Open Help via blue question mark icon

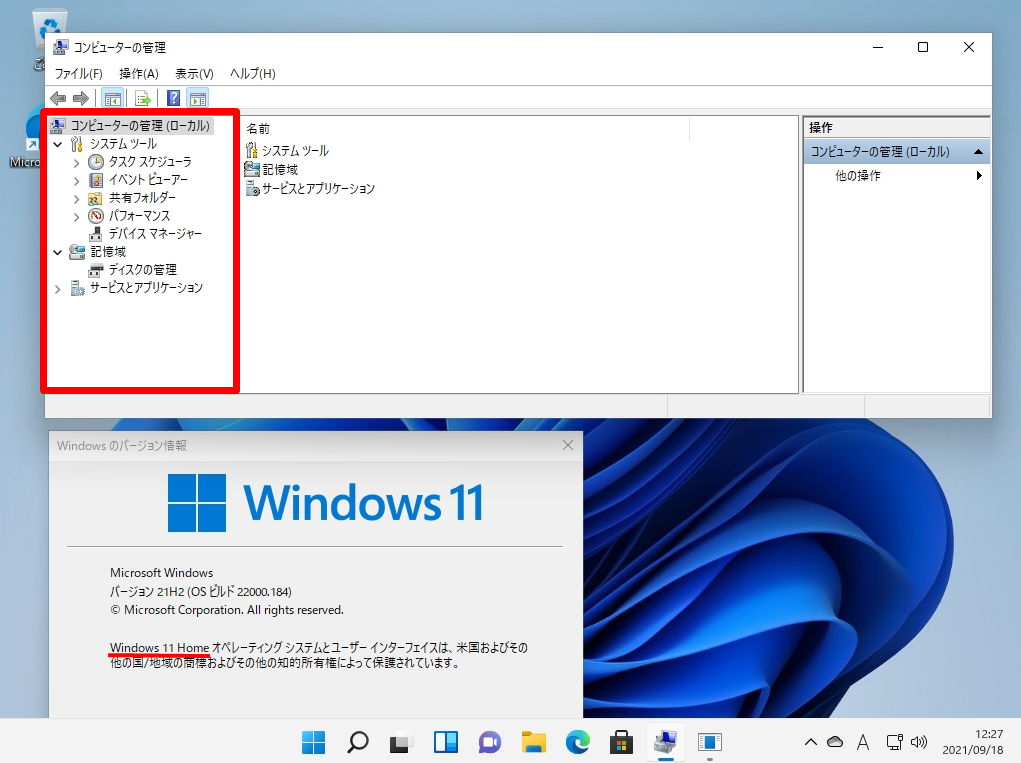[x=173, y=98]
